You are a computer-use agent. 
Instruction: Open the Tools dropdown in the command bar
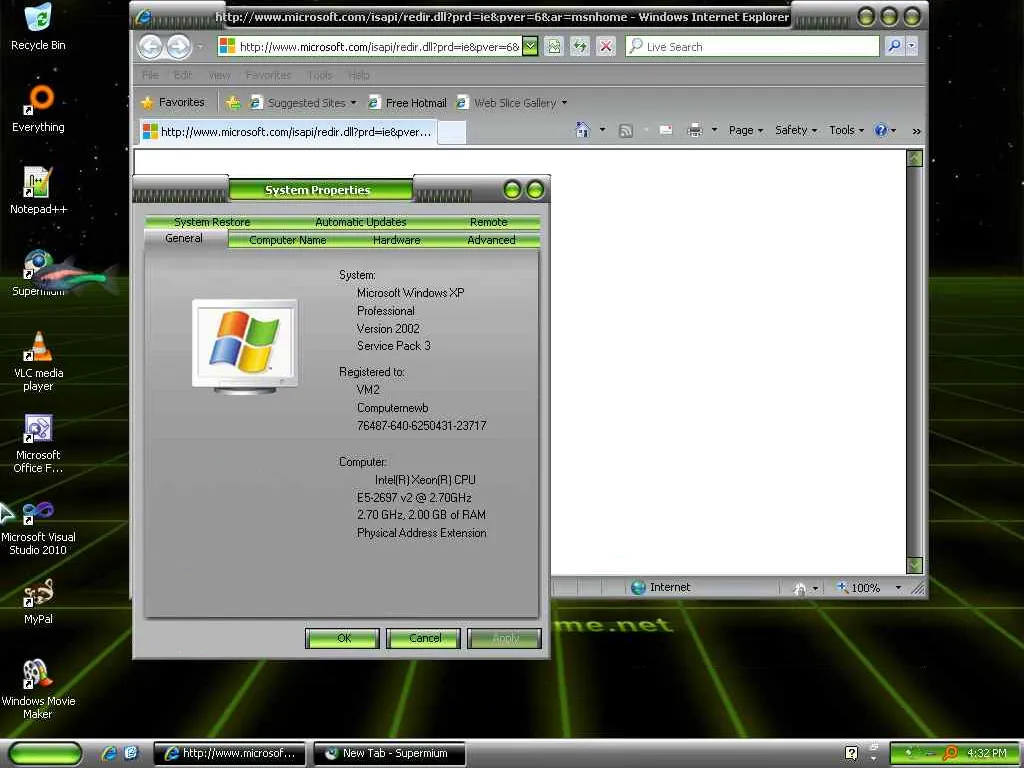pos(846,130)
